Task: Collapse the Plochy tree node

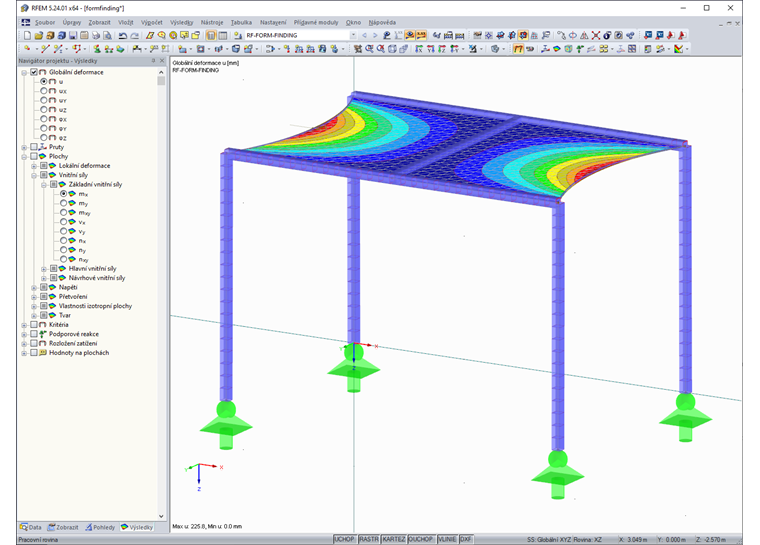Action: coord(24,157)
